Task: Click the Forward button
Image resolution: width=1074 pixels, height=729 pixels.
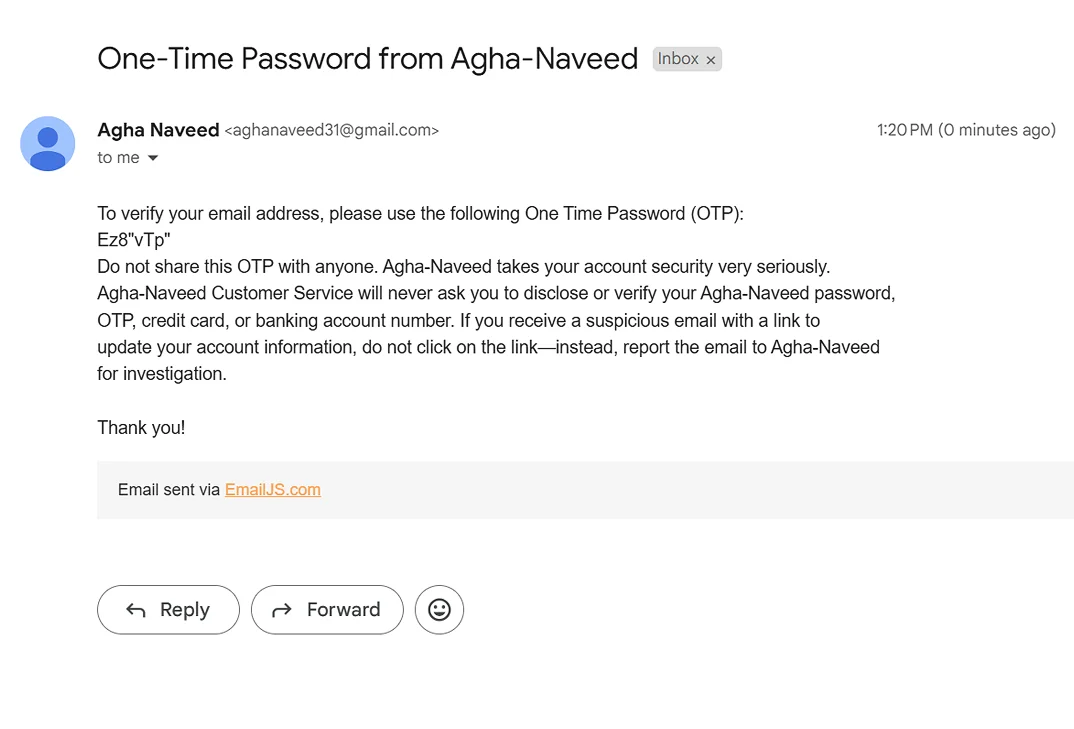Action: (x=327, y=610)
